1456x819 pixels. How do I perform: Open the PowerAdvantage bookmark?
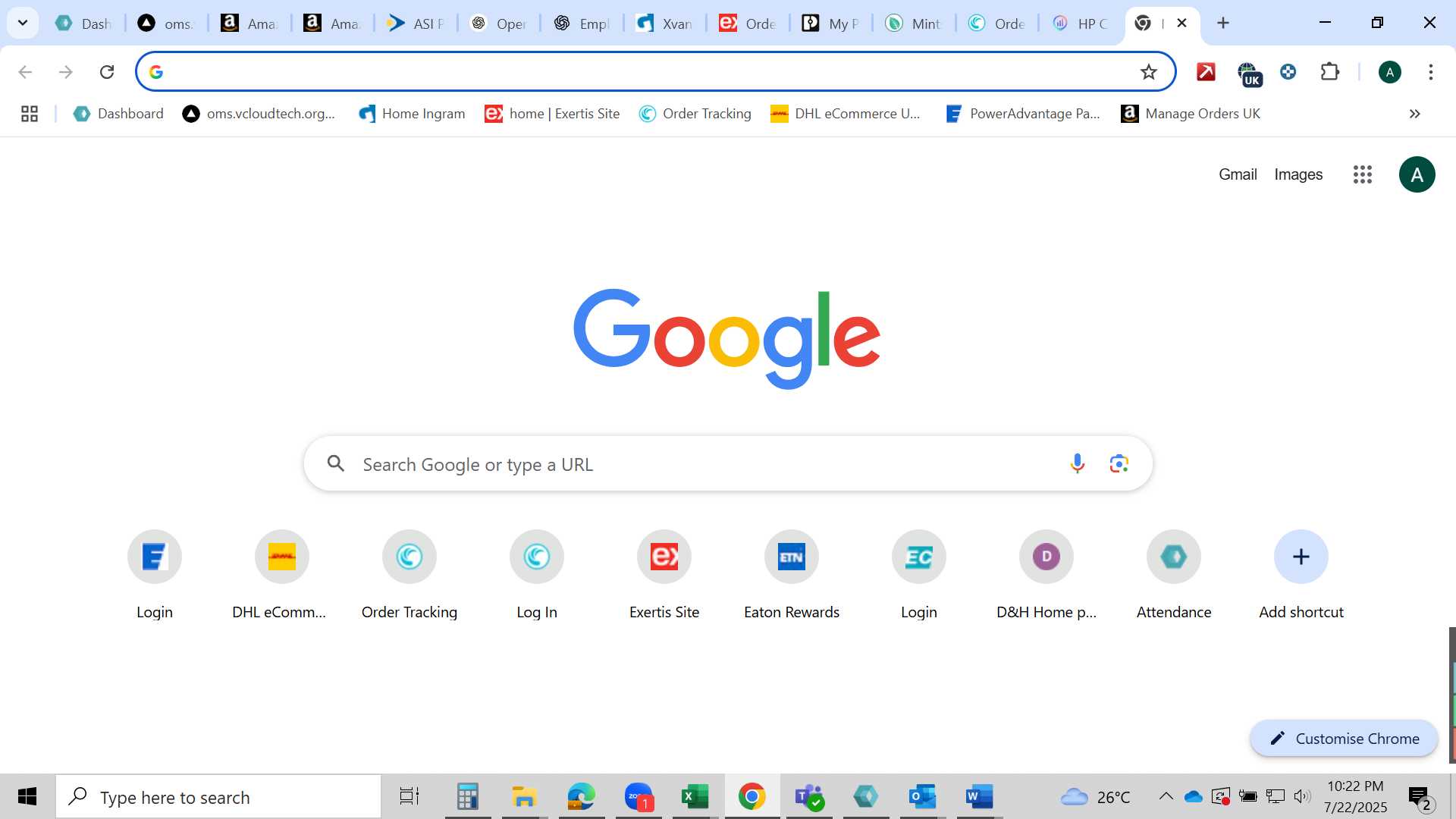(x=1022, y=114)
